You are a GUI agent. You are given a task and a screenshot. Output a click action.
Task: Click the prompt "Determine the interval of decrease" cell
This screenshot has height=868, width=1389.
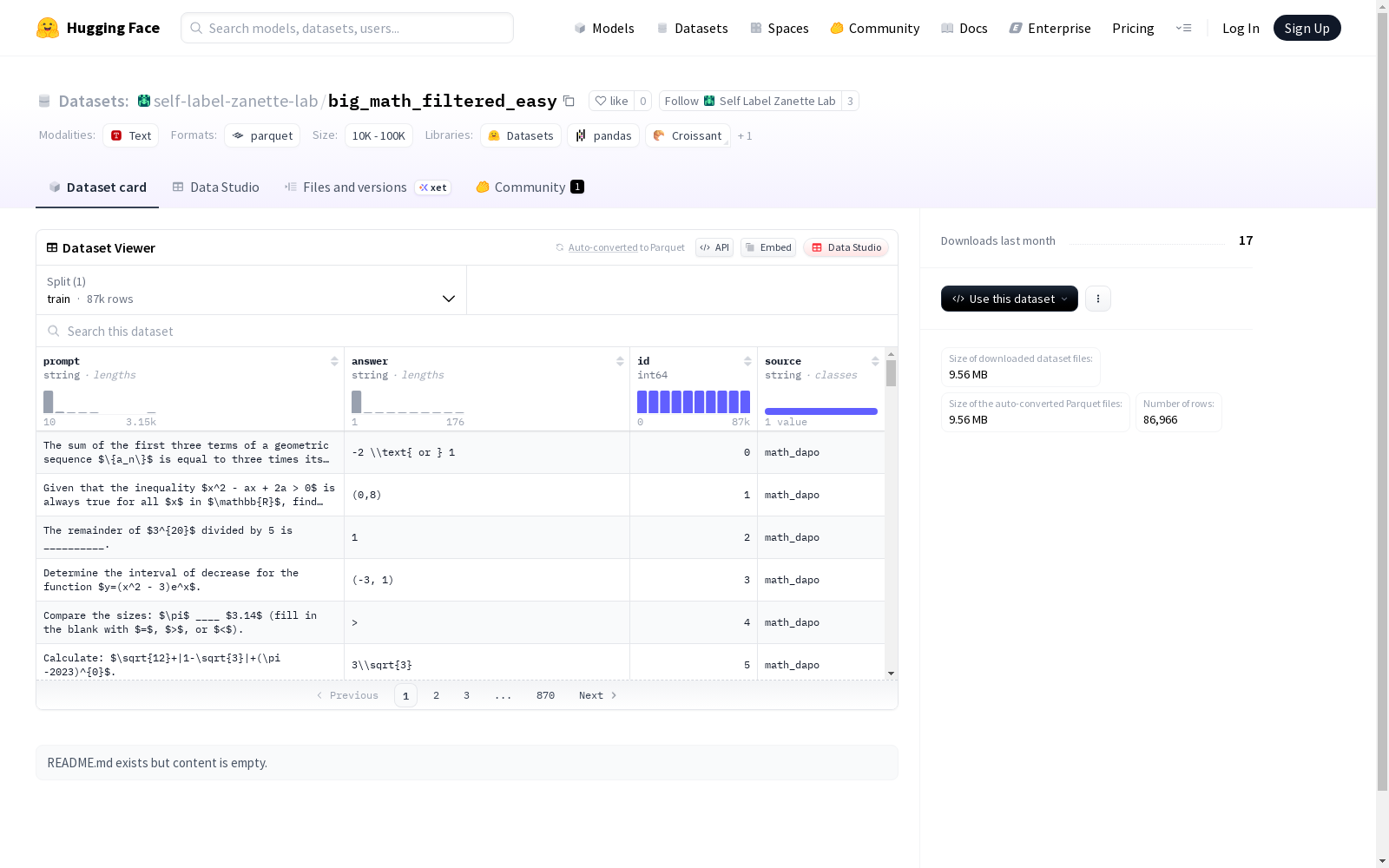(x=190, y=580)
